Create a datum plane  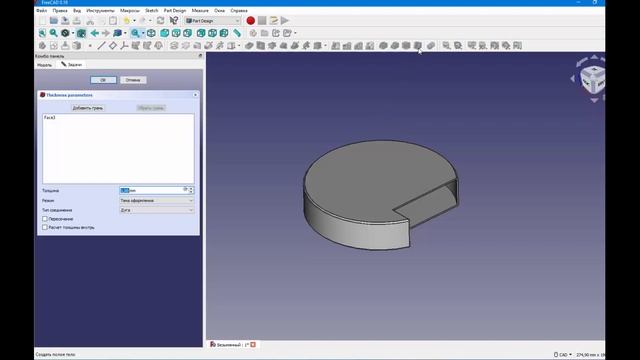113,46
